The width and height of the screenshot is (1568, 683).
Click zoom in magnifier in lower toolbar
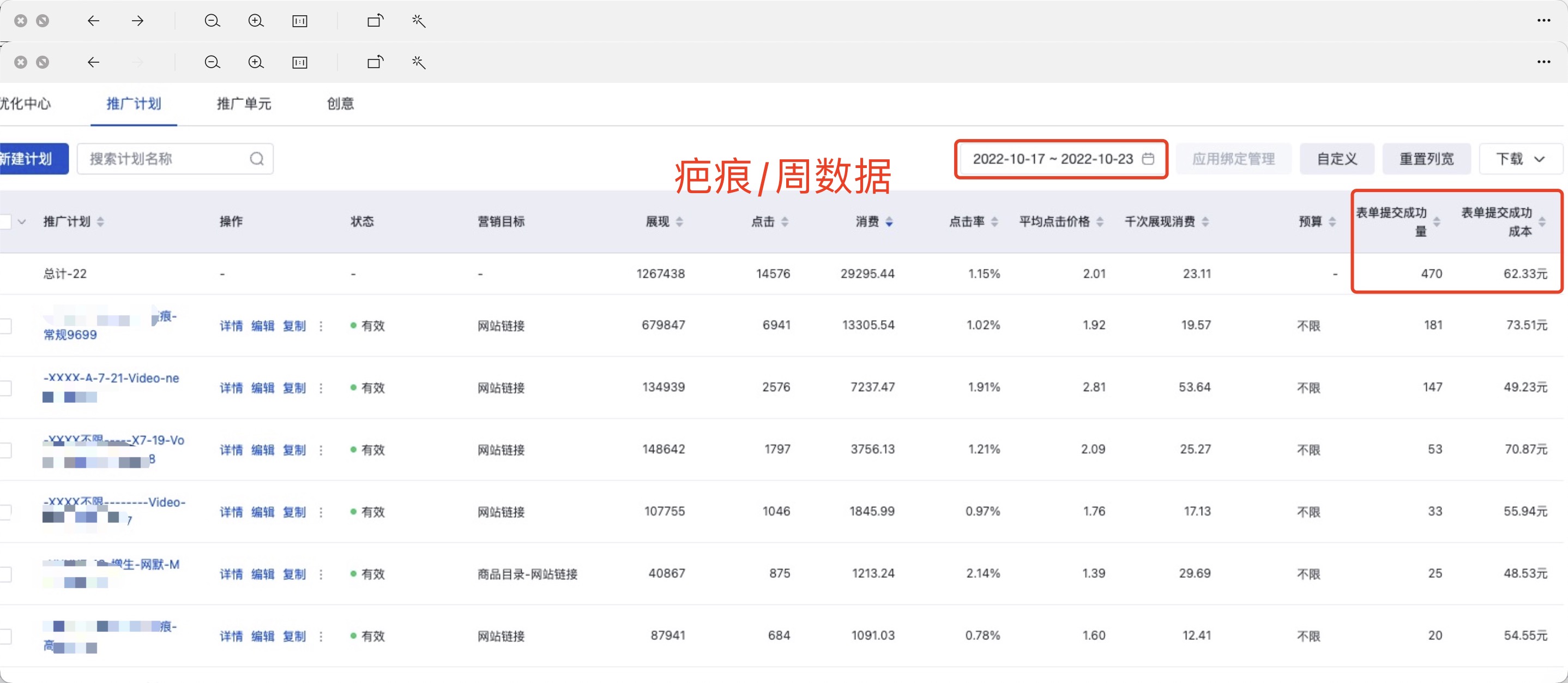[256, 62]
